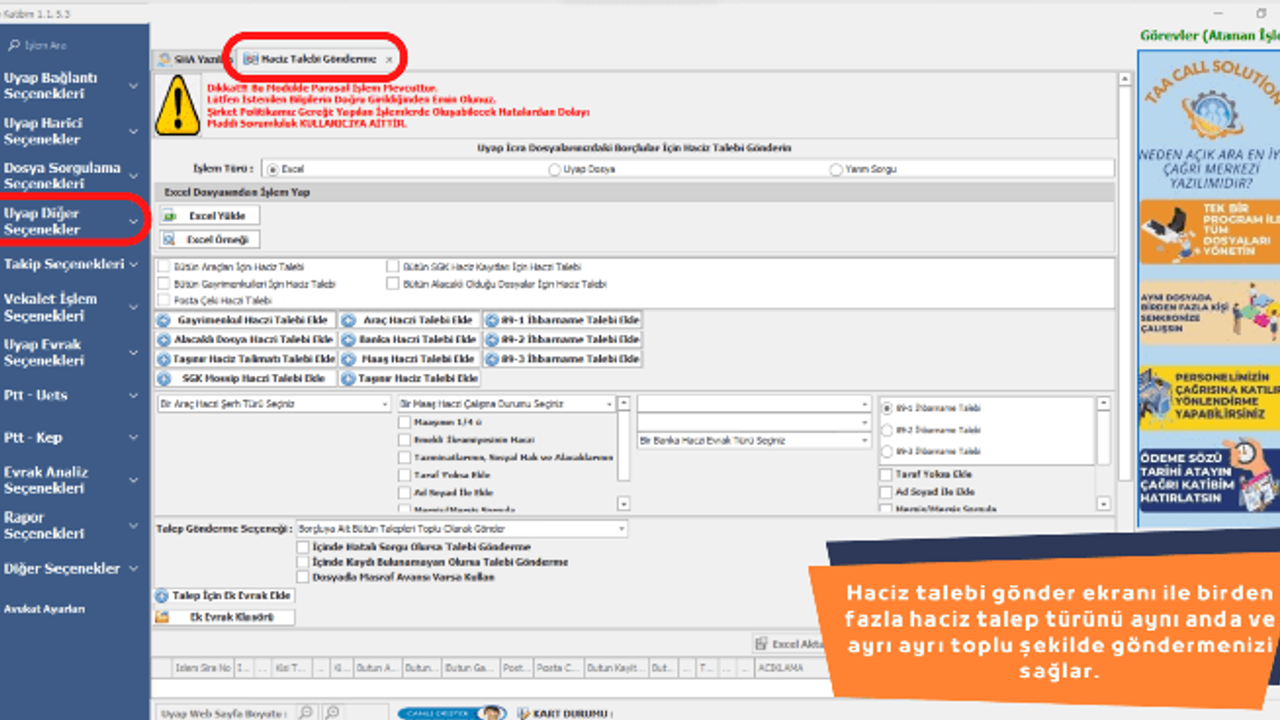The width and height of the screenshot is (1280, 720).
Task: Click the İşlem Ara search icon
Action: tap(14, 46)
